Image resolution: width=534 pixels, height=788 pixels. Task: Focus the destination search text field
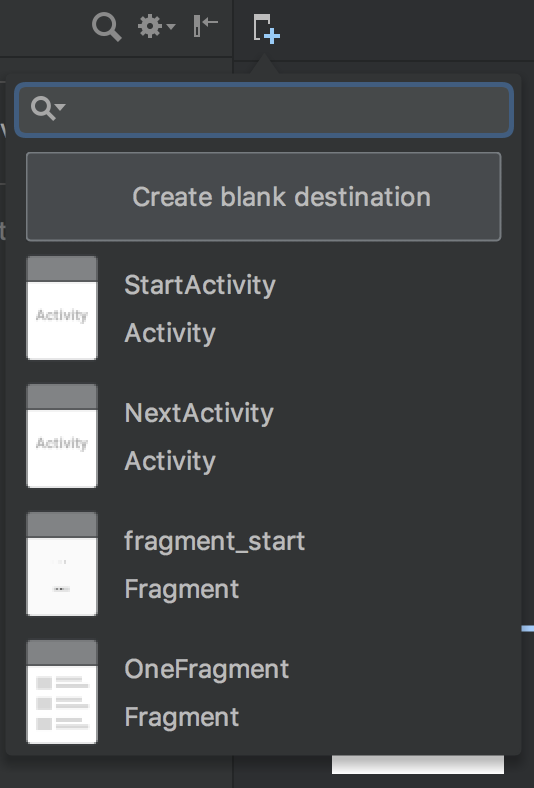pyautogui.click(x=264, y=110)
